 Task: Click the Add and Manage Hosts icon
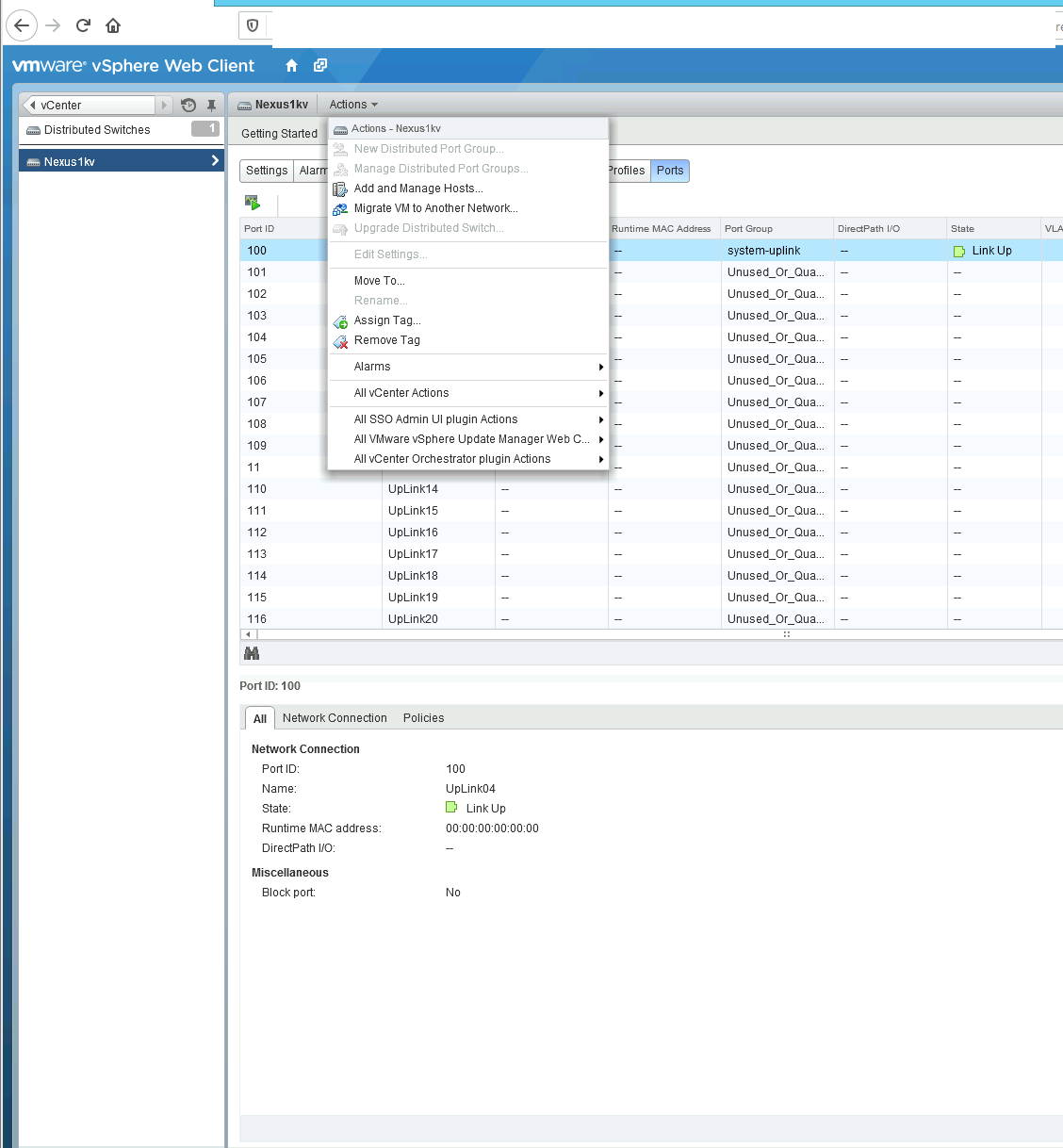point(340,188)
